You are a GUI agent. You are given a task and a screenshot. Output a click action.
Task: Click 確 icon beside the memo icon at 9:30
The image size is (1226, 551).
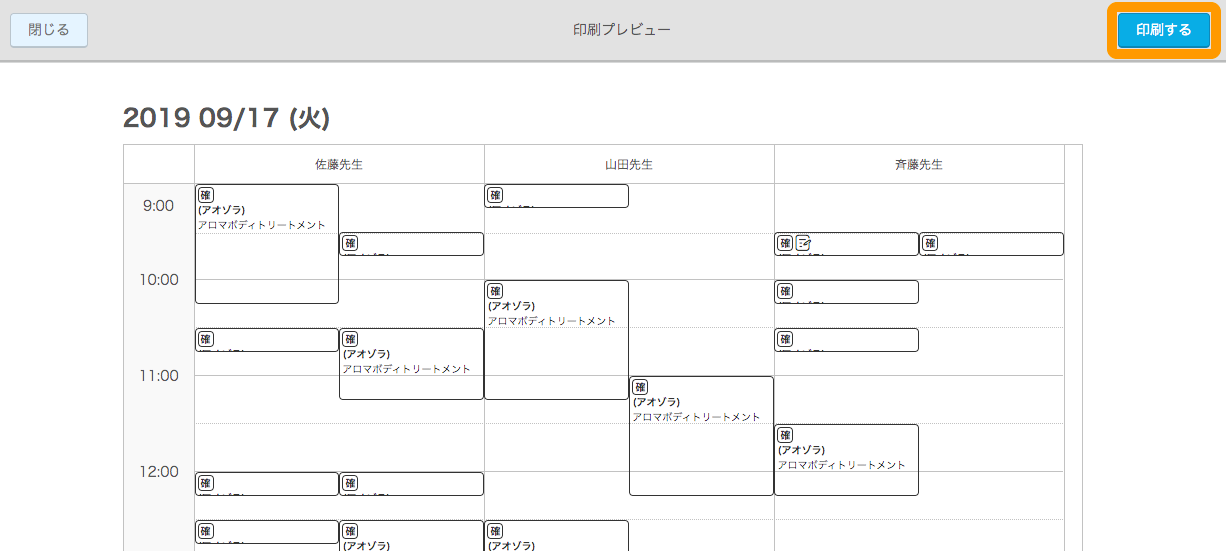coord(785,243)
